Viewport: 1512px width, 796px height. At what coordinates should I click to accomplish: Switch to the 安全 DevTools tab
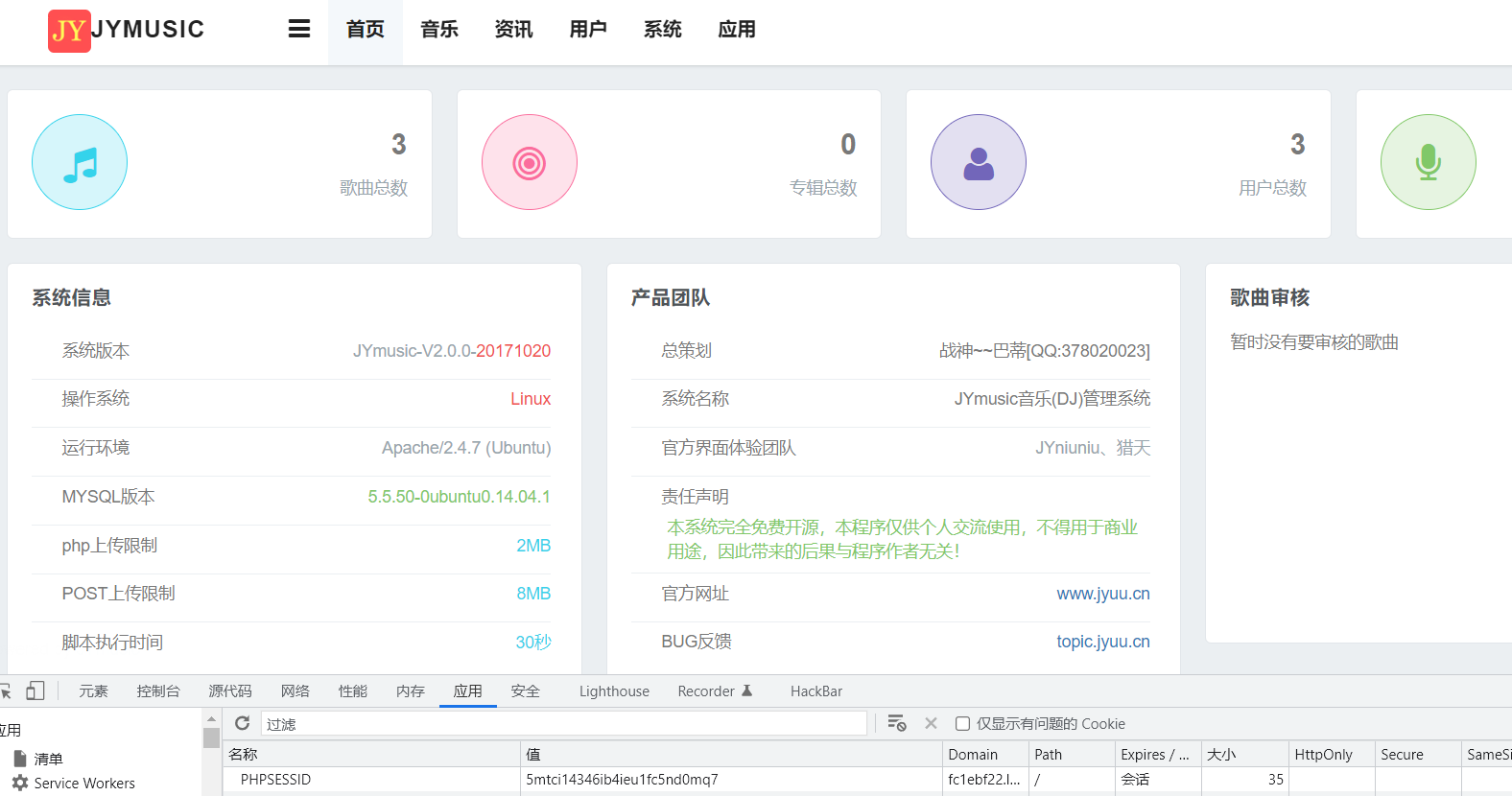click(526, 691)
